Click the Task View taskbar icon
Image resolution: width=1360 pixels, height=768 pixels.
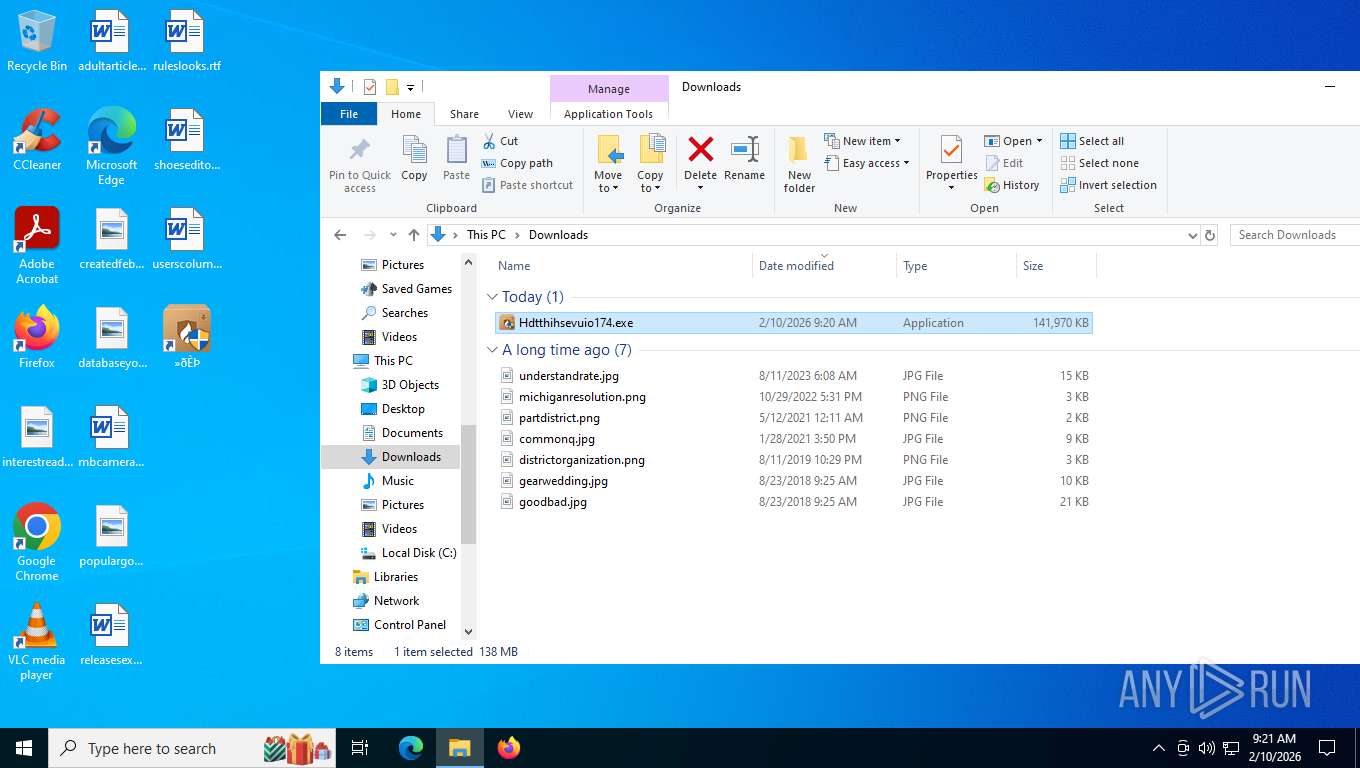(361, 748)
